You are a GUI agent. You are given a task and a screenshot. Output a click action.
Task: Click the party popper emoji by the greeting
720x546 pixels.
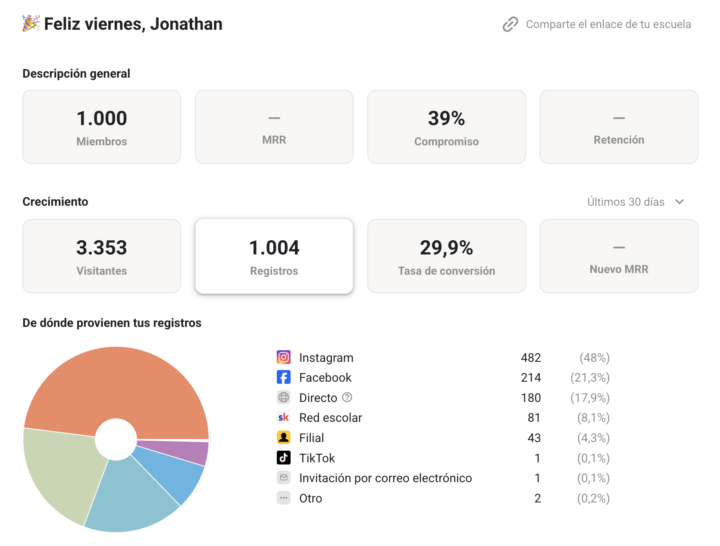(x=31, y=23)
